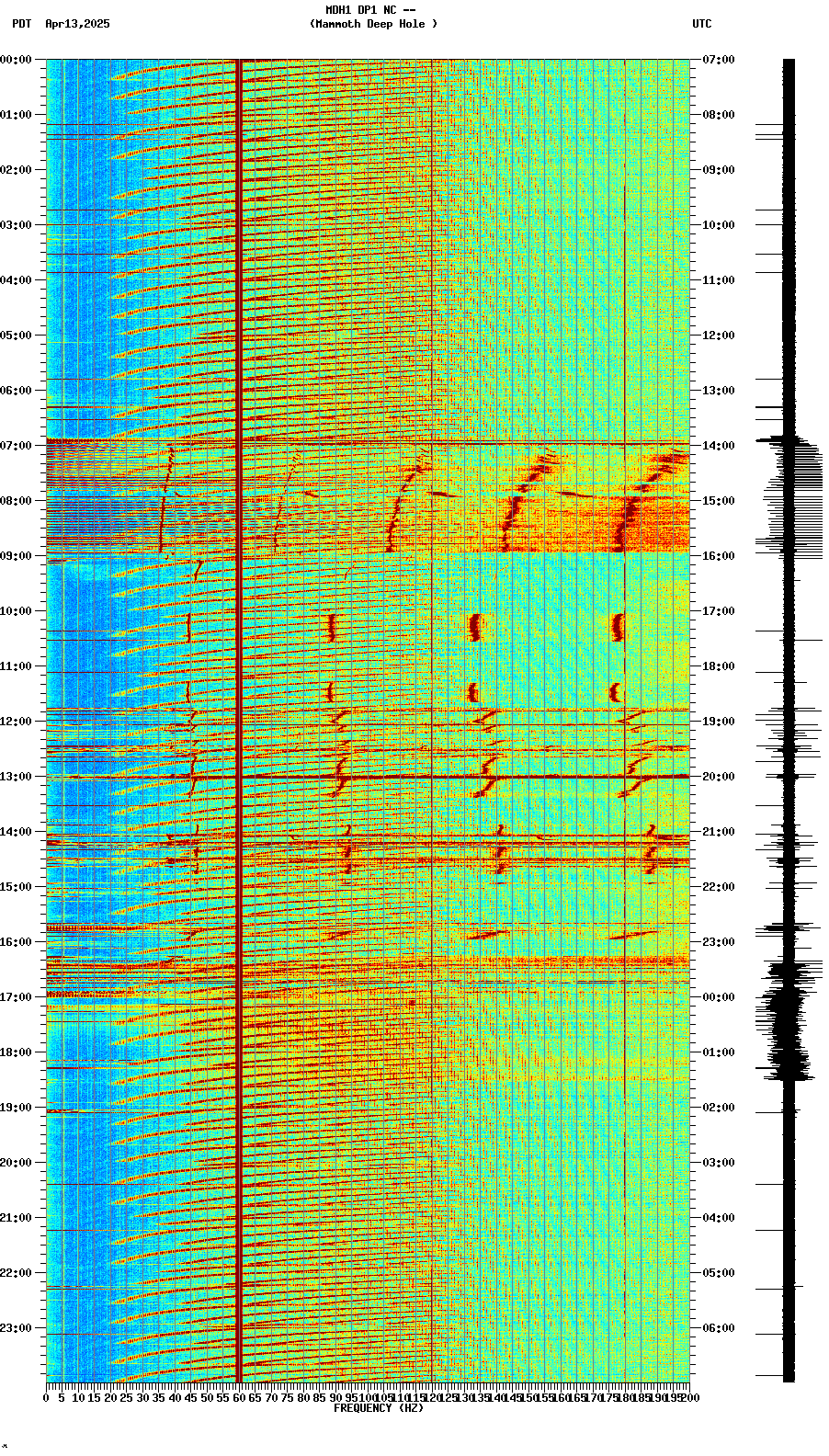The image size is (829, 1456).
Task: Click the 23:00 PDT time tick label
Action: click(16, 1328)
